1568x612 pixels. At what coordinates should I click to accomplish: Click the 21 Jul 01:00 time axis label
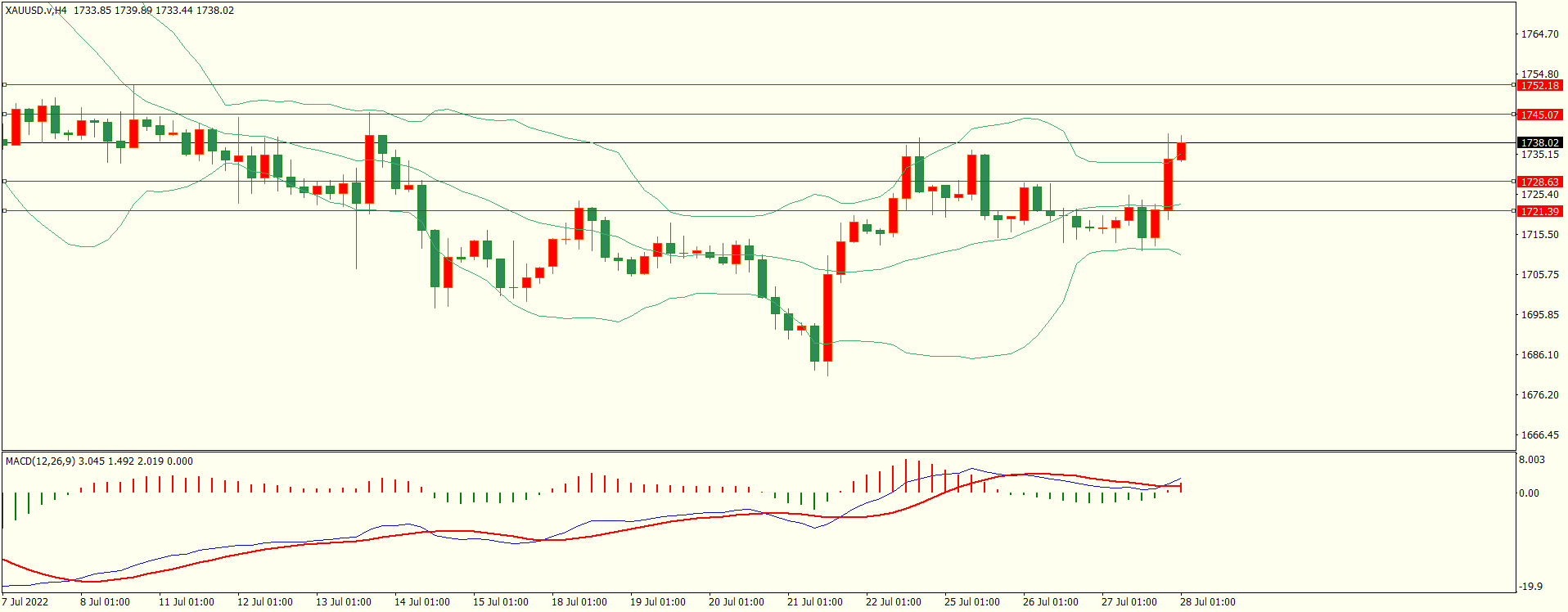(x=814, y=602)
